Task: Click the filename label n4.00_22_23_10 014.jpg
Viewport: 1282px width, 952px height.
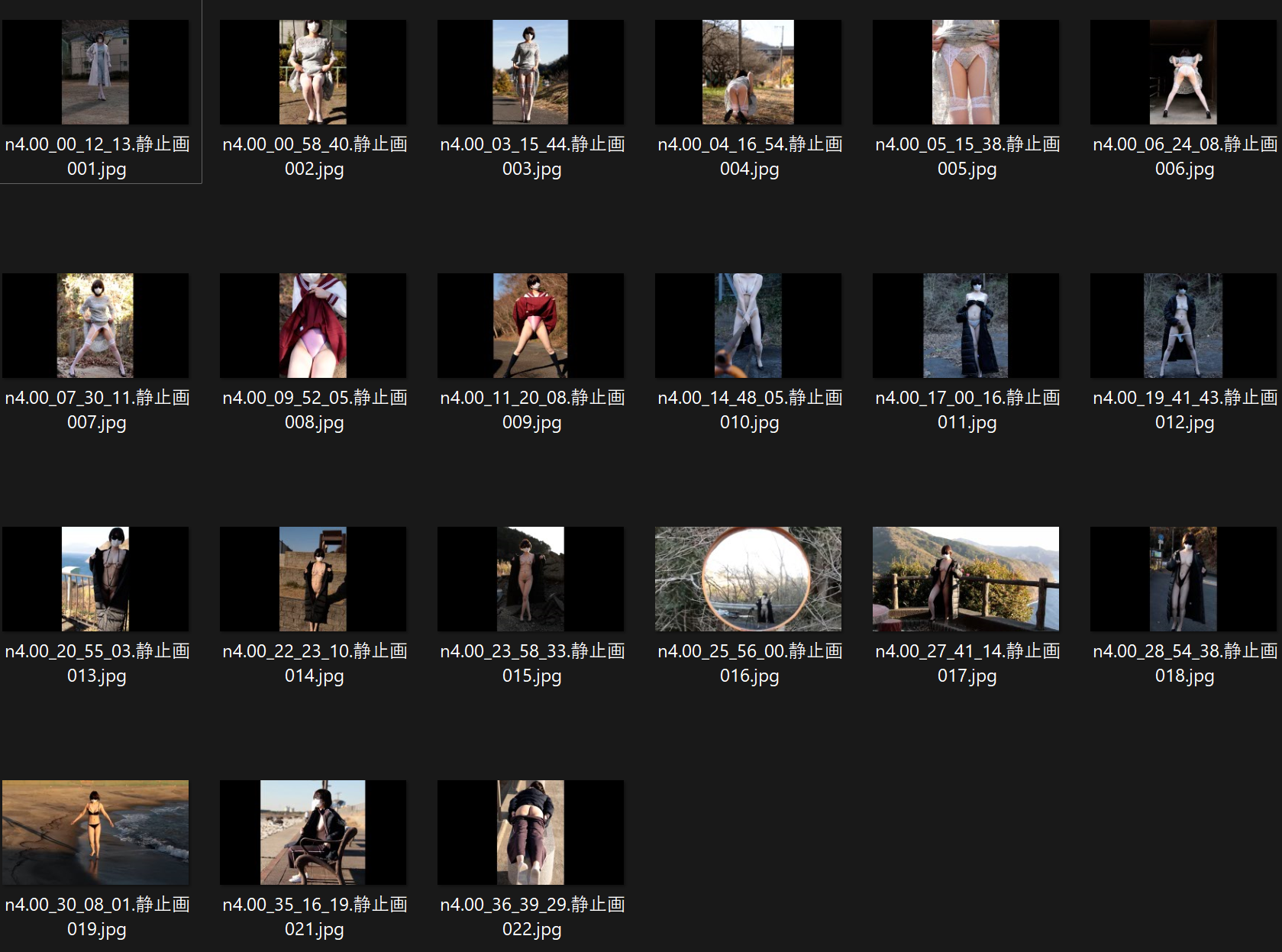Action: point(314,663)
